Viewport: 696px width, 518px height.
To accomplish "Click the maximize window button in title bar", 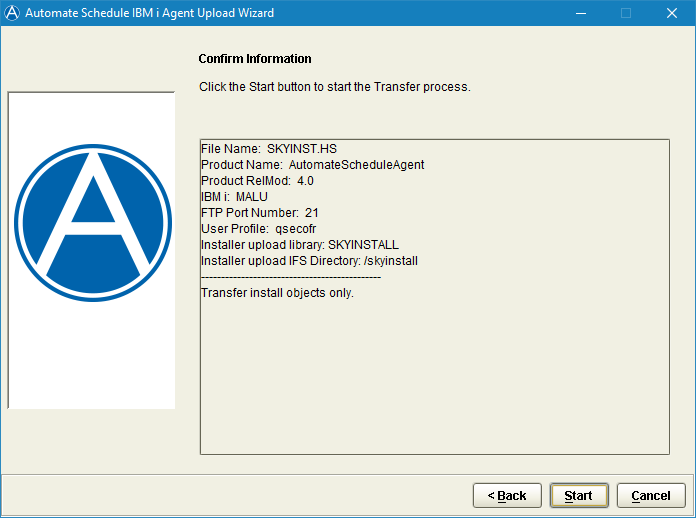I will [626, 13].
